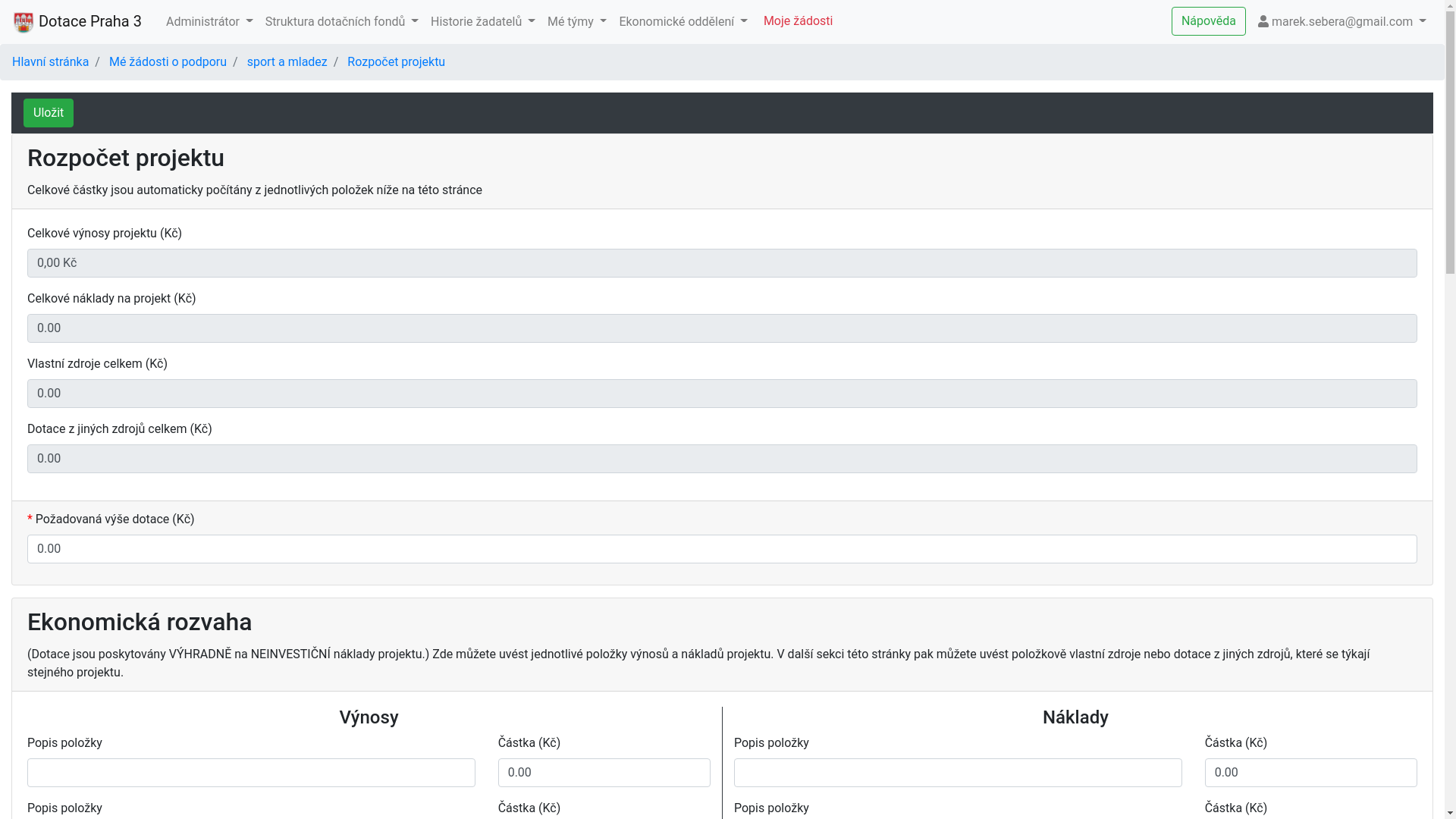Navigate to Hlavní stránka breadcrumb
Viewport: 1456px width, 819px height.
click(50, 62)
